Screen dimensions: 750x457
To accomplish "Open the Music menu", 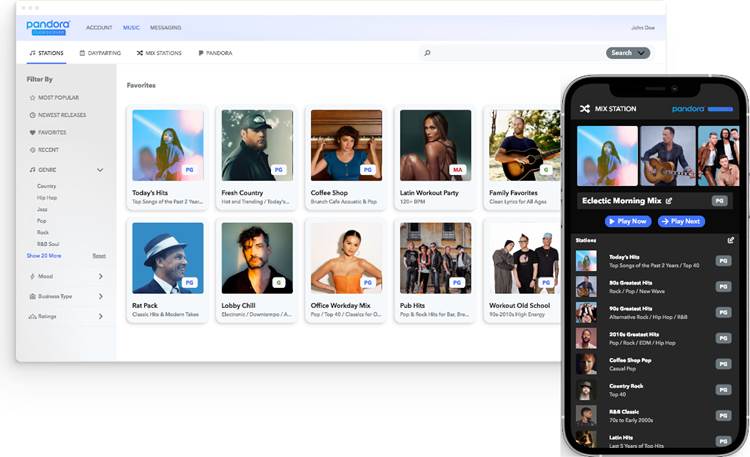I will [131, 28].
